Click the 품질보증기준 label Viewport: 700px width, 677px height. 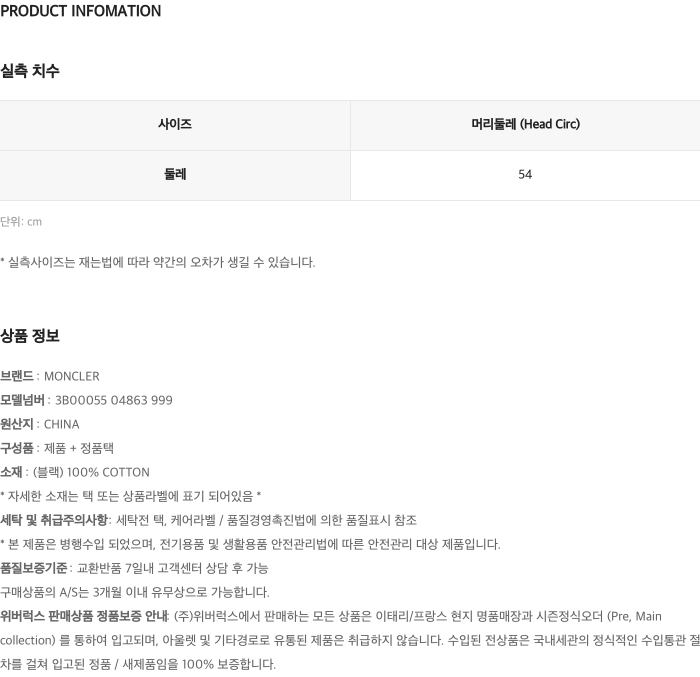click(34, 569)
